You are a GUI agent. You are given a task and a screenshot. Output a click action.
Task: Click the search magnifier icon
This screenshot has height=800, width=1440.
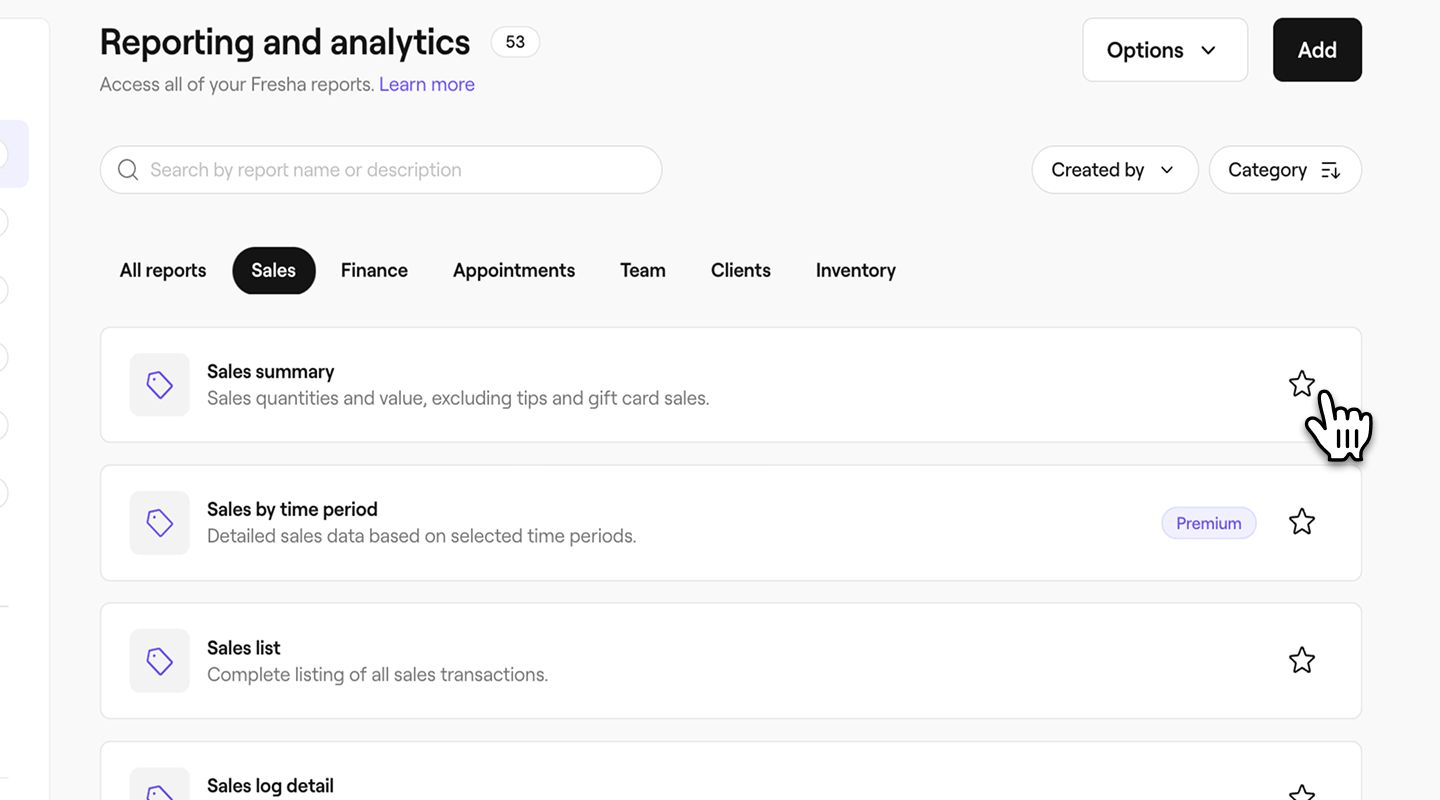[128, 170]
